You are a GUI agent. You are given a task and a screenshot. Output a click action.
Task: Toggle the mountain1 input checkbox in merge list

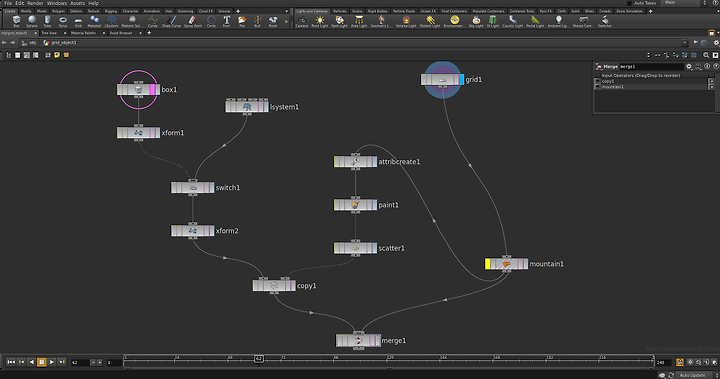(597, 87)
